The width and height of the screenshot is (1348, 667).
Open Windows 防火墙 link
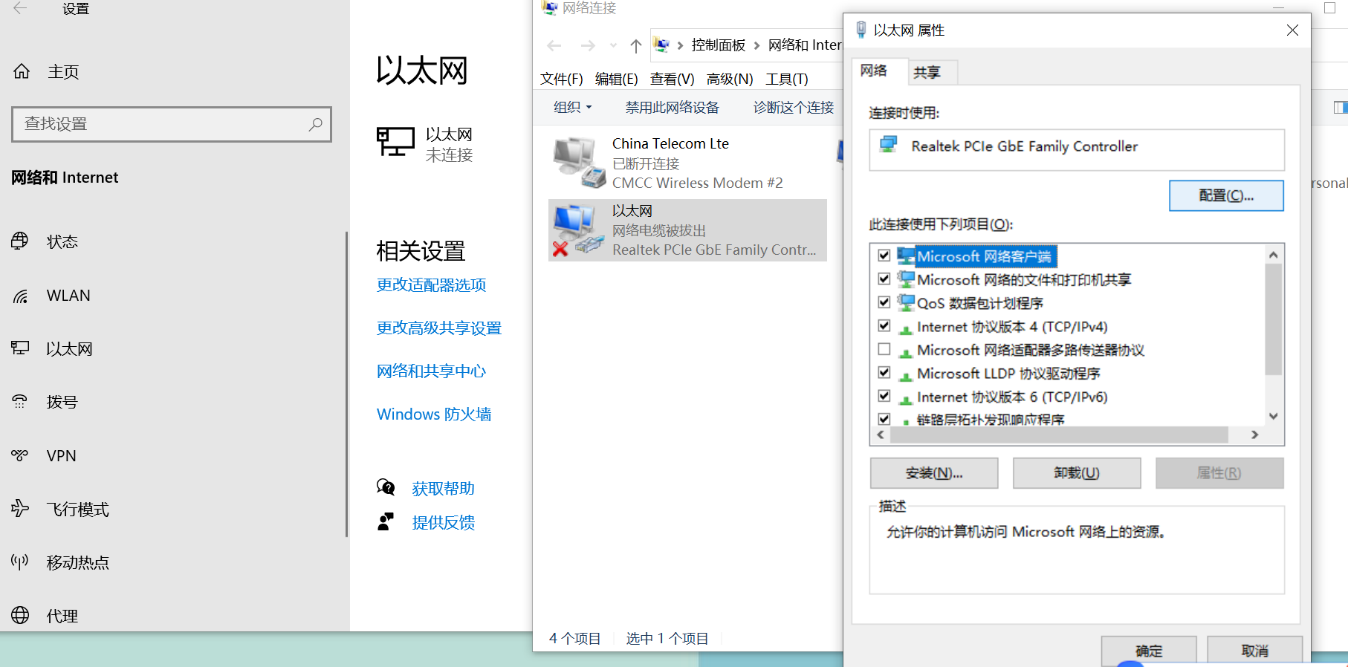(x=434, y=414)
